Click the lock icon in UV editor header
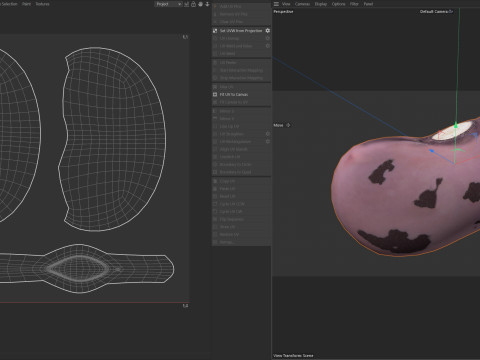This screenshot has height=360, width=480. click(193, 4)
